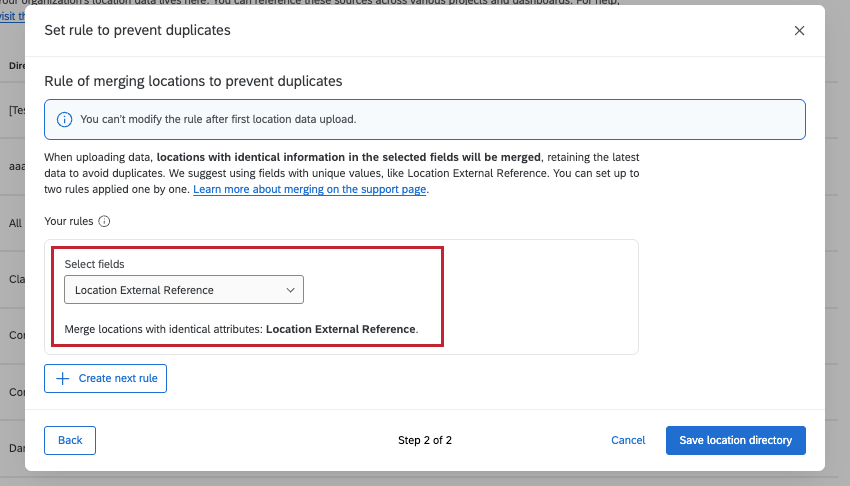Click the Your rules label
850x486 pixels.
click(x=69, y=221)
